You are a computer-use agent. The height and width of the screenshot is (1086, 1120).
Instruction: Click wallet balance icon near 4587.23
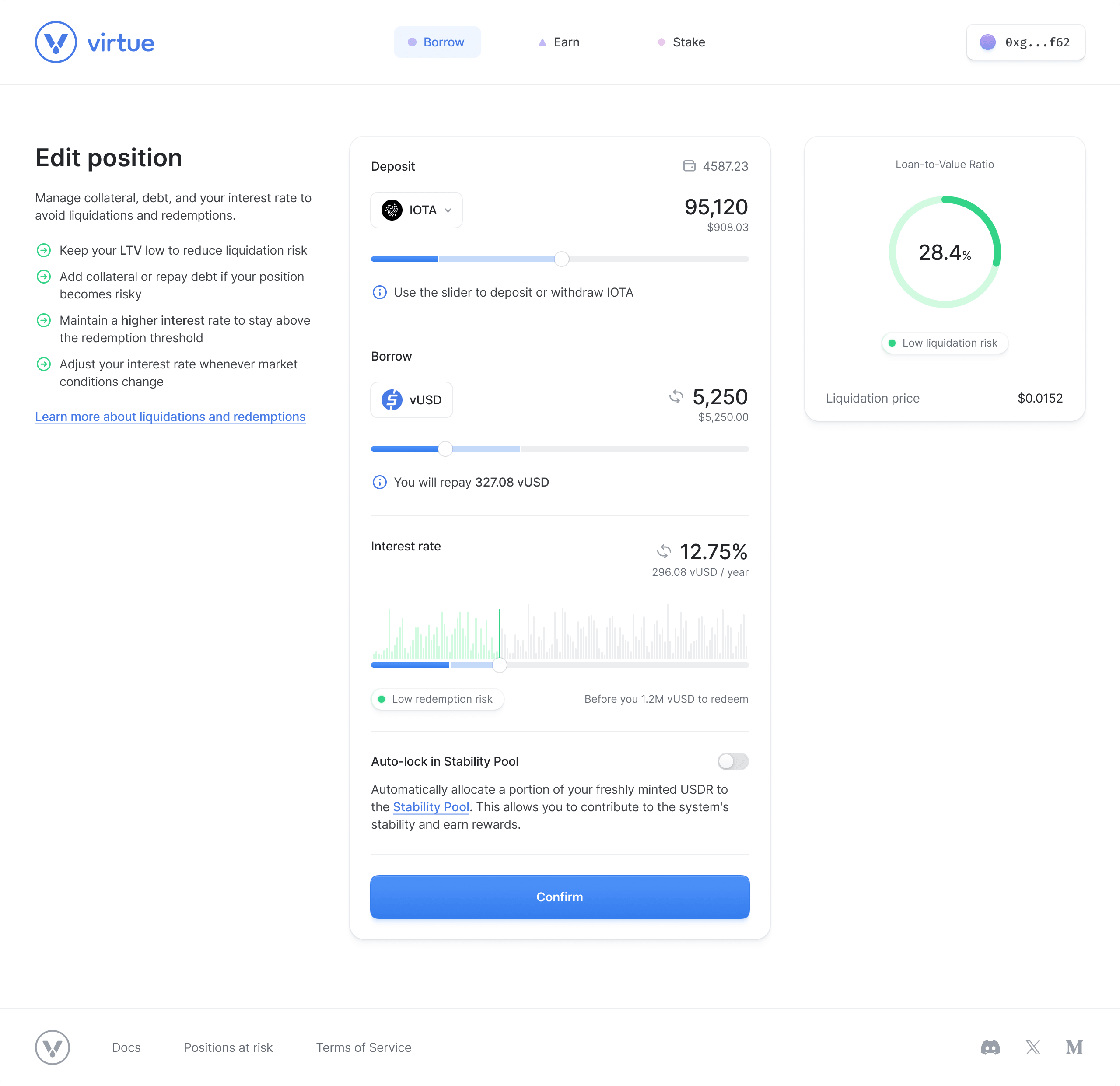click(x=689, y=166)
